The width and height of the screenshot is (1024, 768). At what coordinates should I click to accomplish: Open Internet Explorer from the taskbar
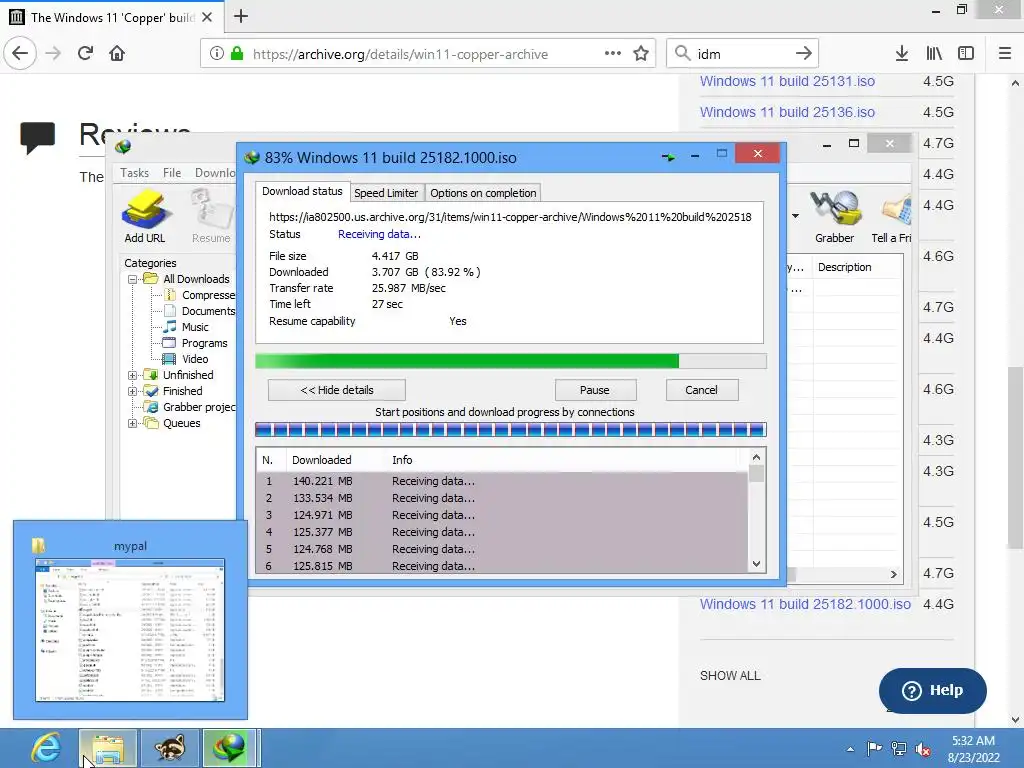pyautogui.click(x=45, y=748)
